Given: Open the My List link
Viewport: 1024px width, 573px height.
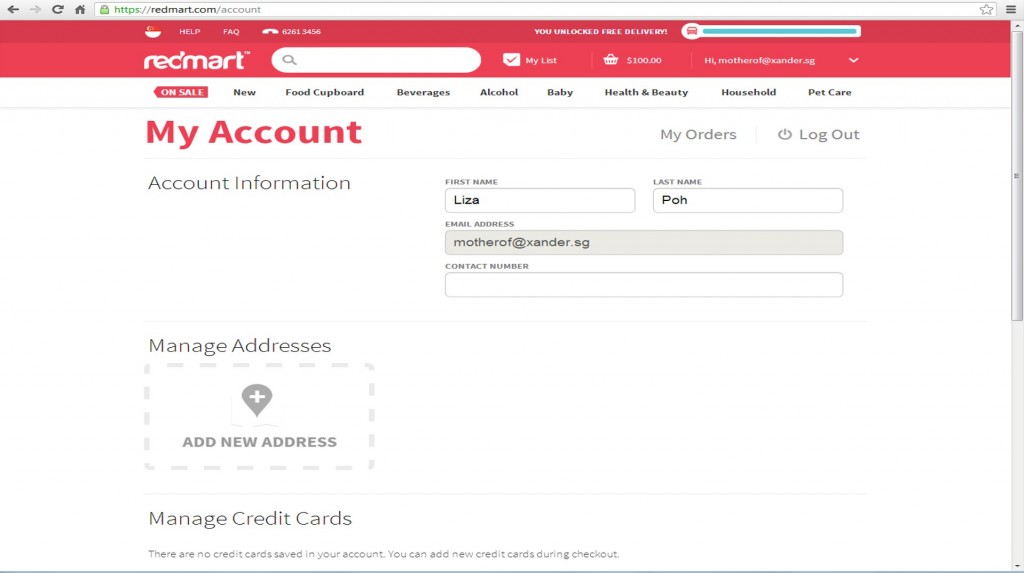Looking at the screenshot, I should click(x=541, y=60).
